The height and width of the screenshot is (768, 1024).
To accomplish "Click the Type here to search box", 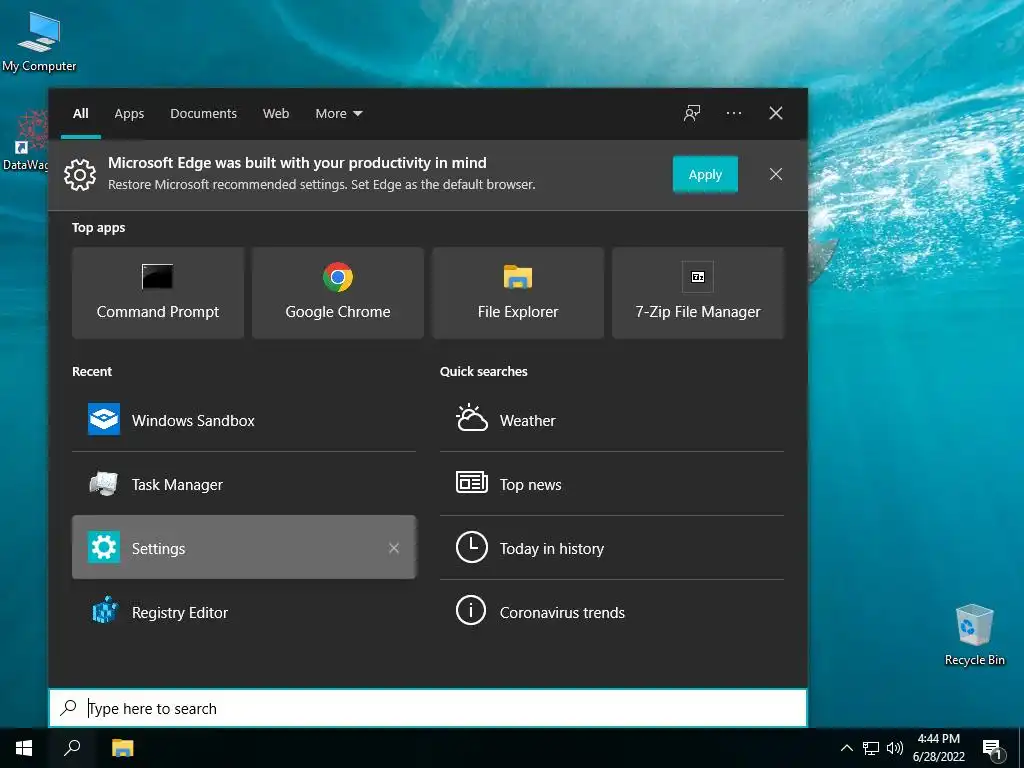I will 428,708.
